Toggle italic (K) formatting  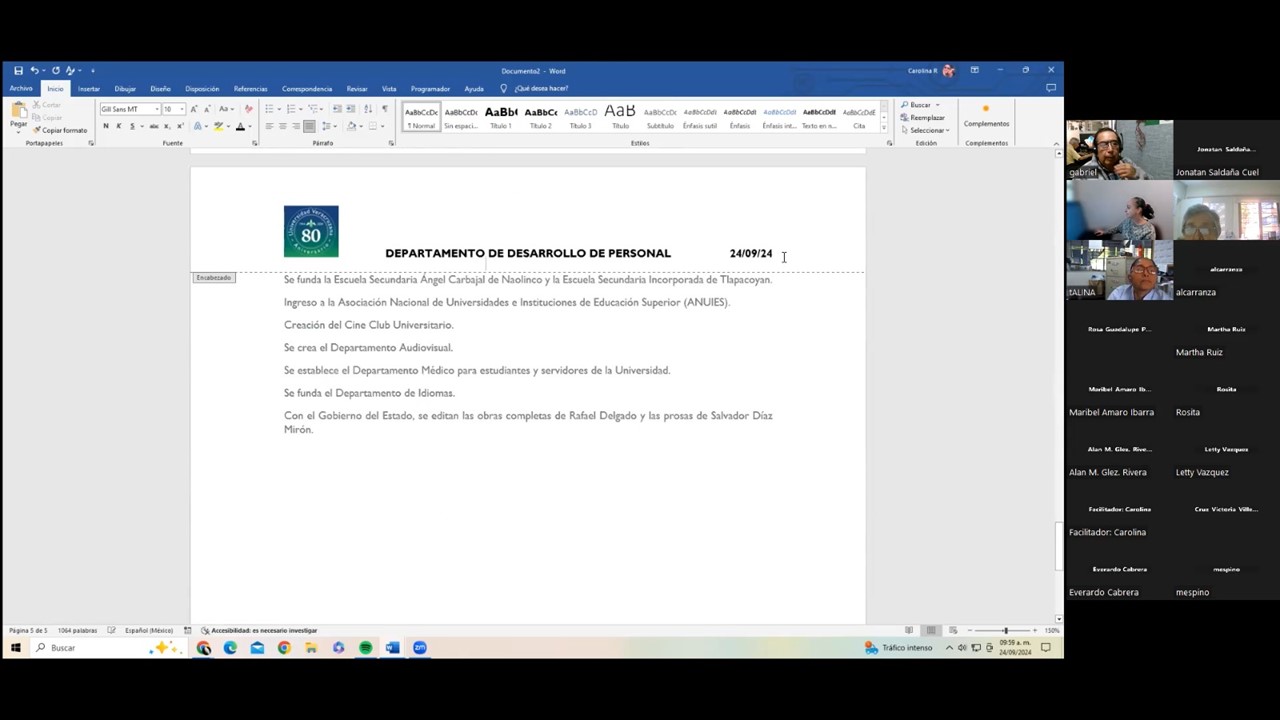pos(118,126)
